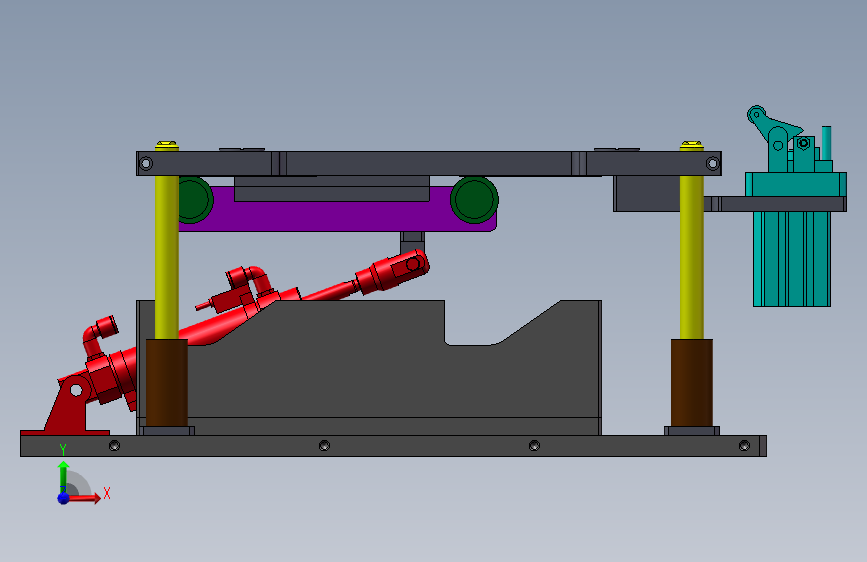
Task: Select the yellow bolt head above right post
Action: [x=691, y=146]
